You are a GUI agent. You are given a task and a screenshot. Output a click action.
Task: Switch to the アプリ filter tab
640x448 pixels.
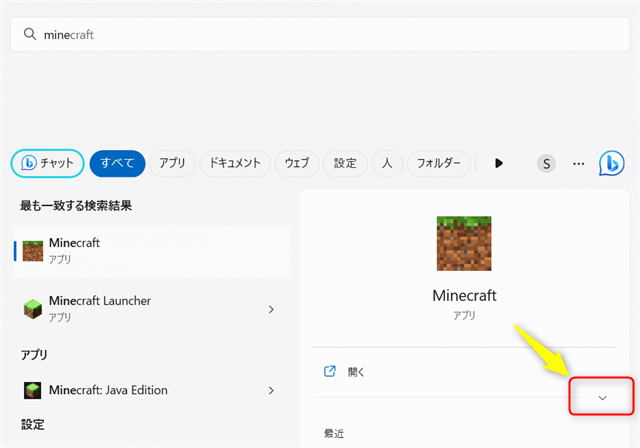(x=172, y=163)
